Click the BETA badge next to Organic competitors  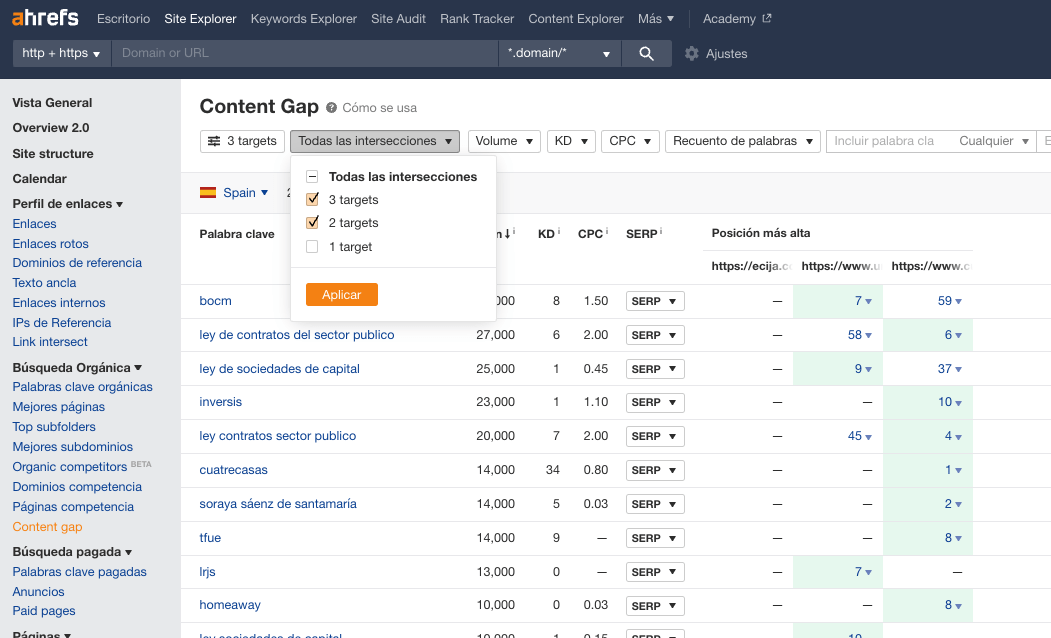coord(140,462)
